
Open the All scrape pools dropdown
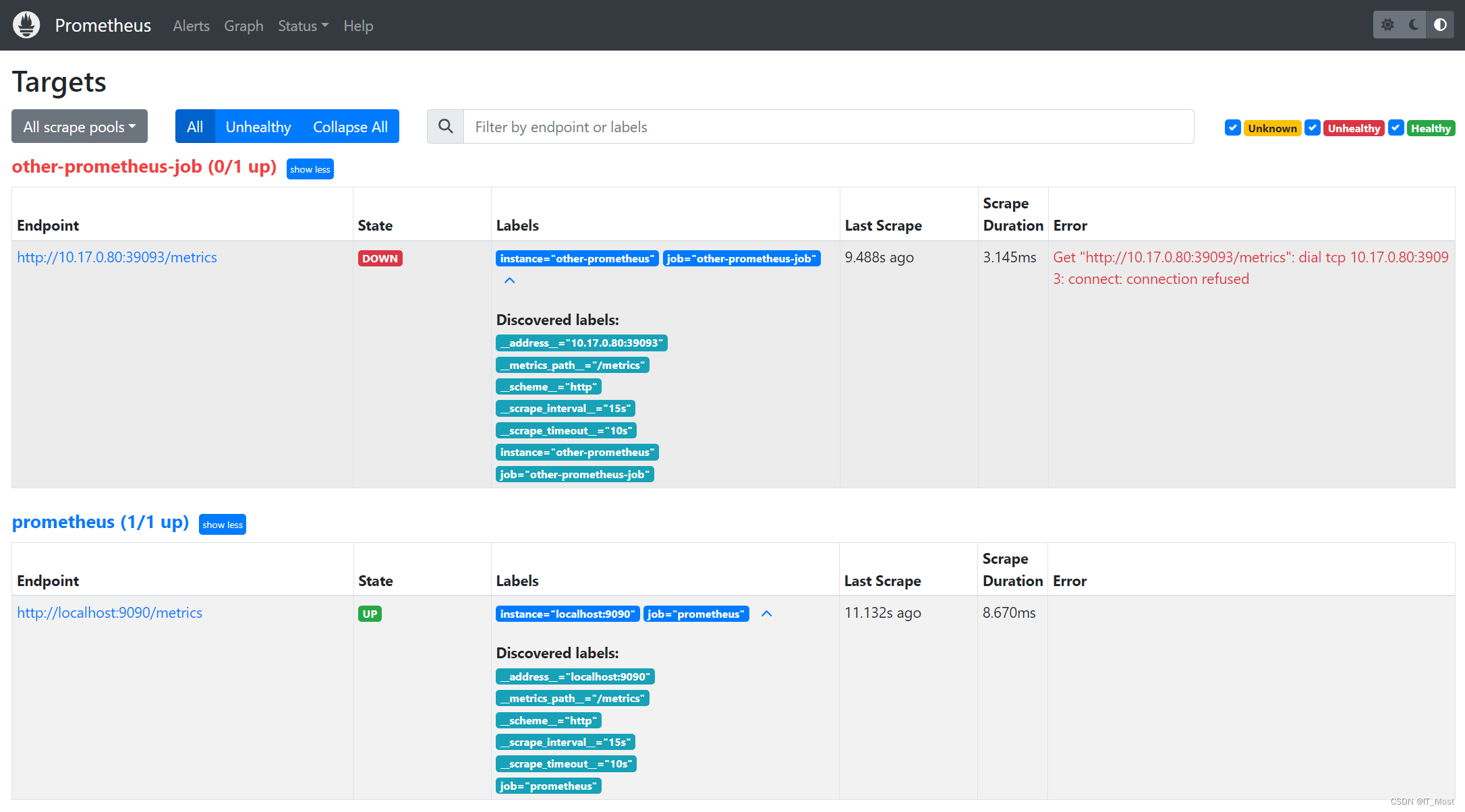pyautogui.click(x=80, y=127)
